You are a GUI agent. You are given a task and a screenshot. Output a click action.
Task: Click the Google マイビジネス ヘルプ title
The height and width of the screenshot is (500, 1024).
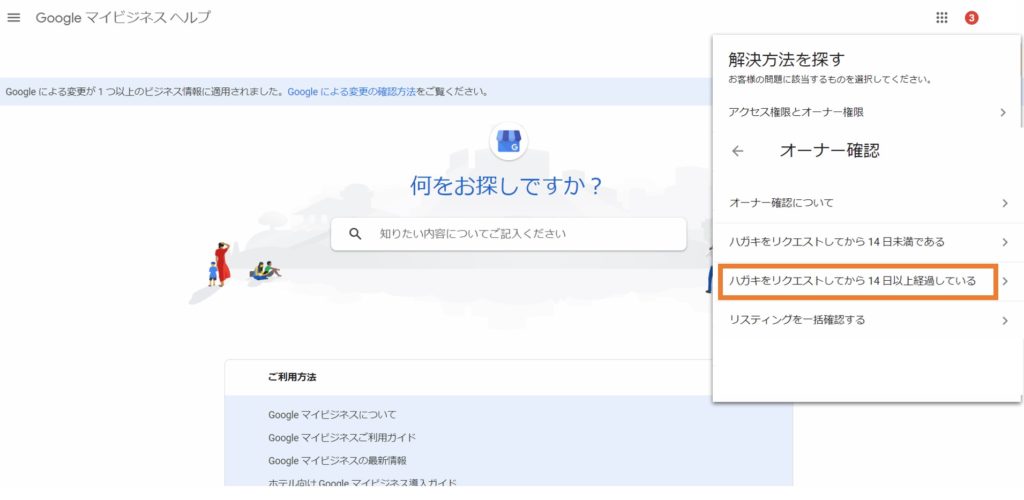click(123, 18)
